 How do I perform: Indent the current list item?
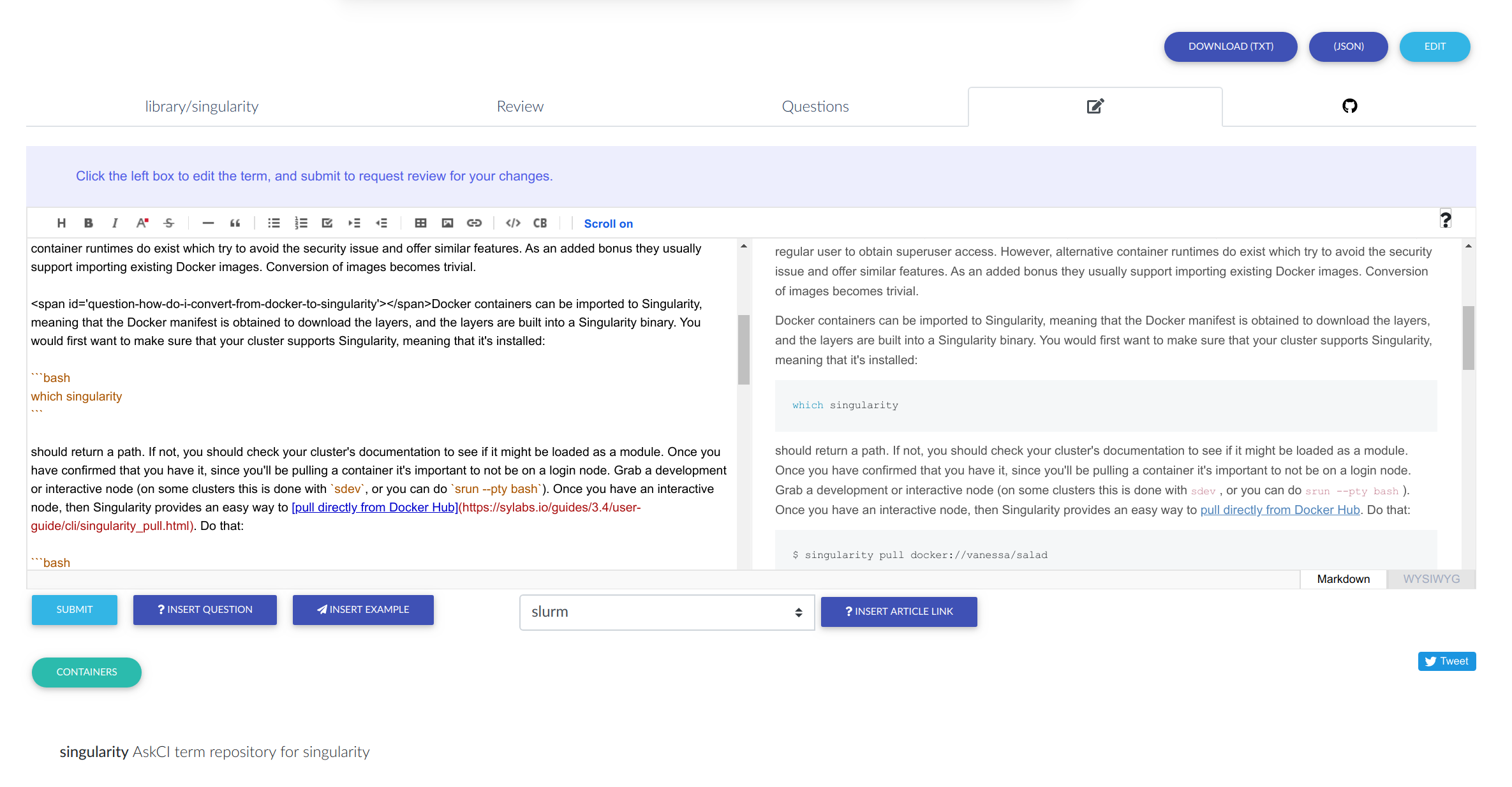tap(354, 223)
